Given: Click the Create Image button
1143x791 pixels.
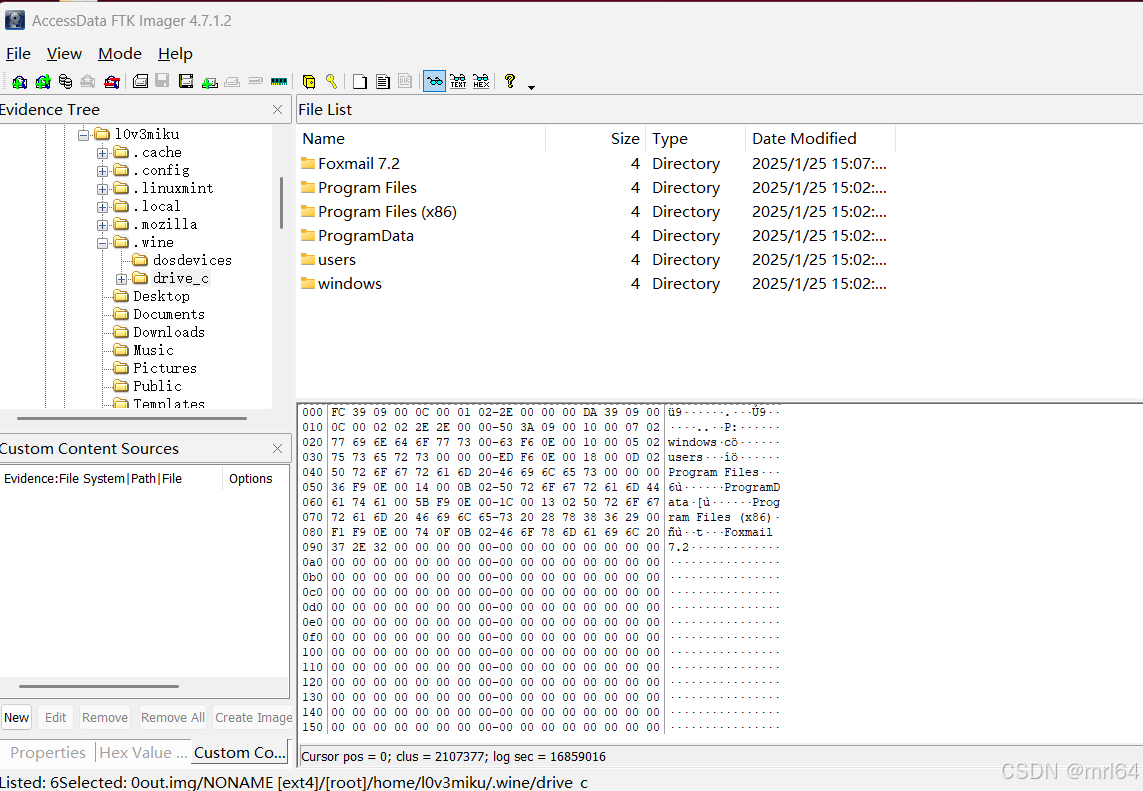Looking at the screenshot, I should point(254,717).
